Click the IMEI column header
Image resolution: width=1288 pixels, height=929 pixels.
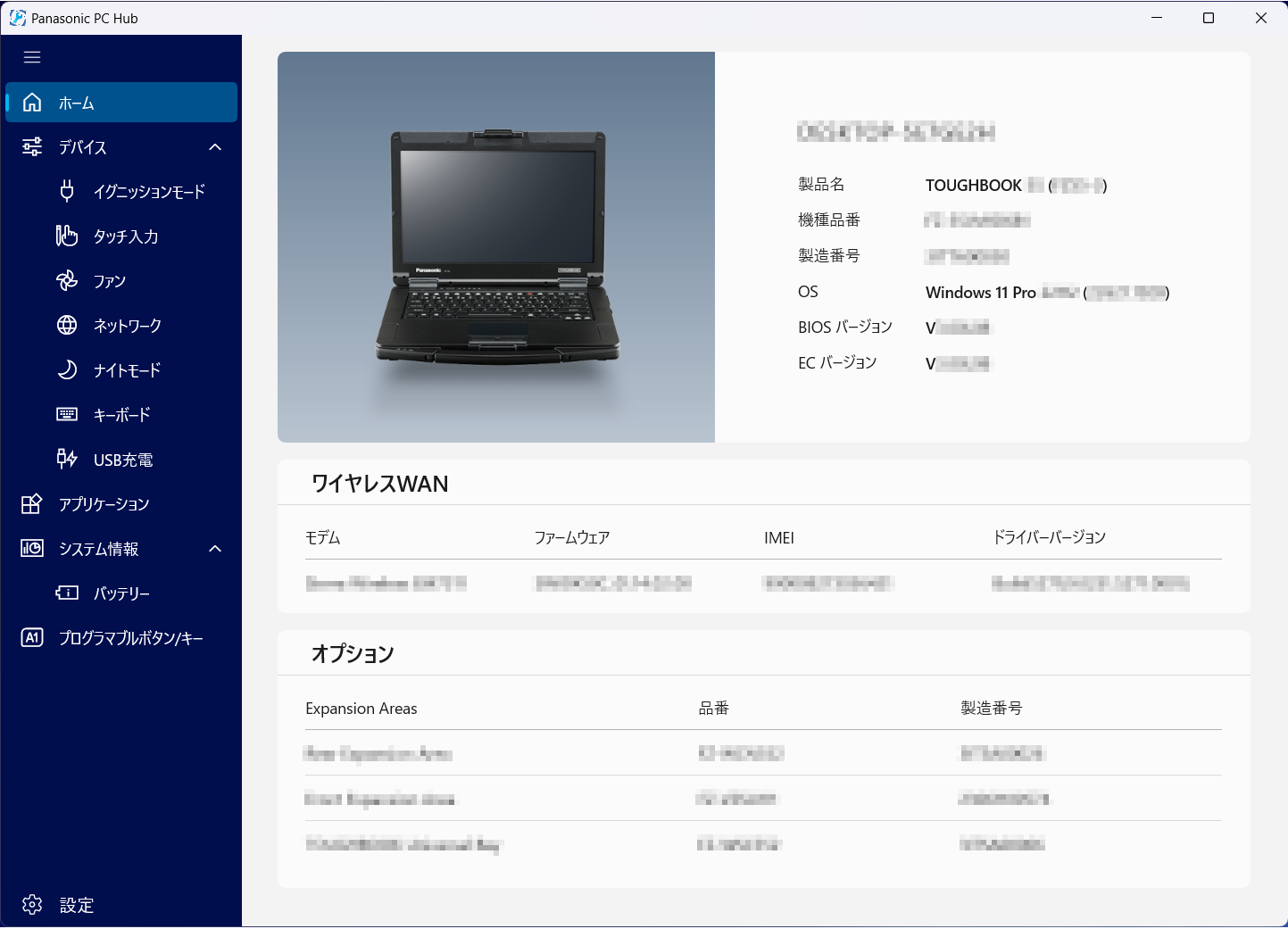tap(779, 538)
